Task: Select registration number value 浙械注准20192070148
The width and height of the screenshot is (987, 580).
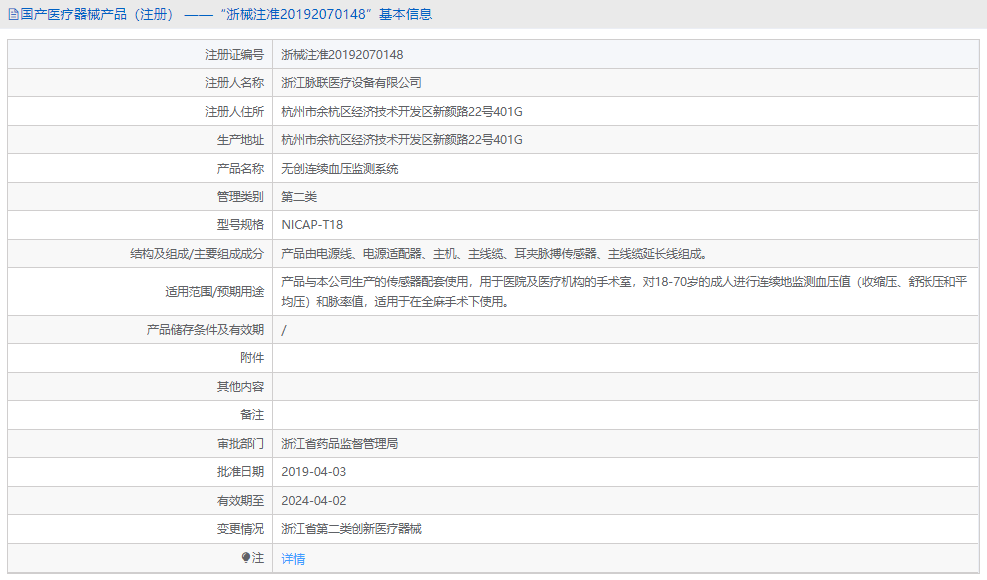Action: tap(342, 55)
